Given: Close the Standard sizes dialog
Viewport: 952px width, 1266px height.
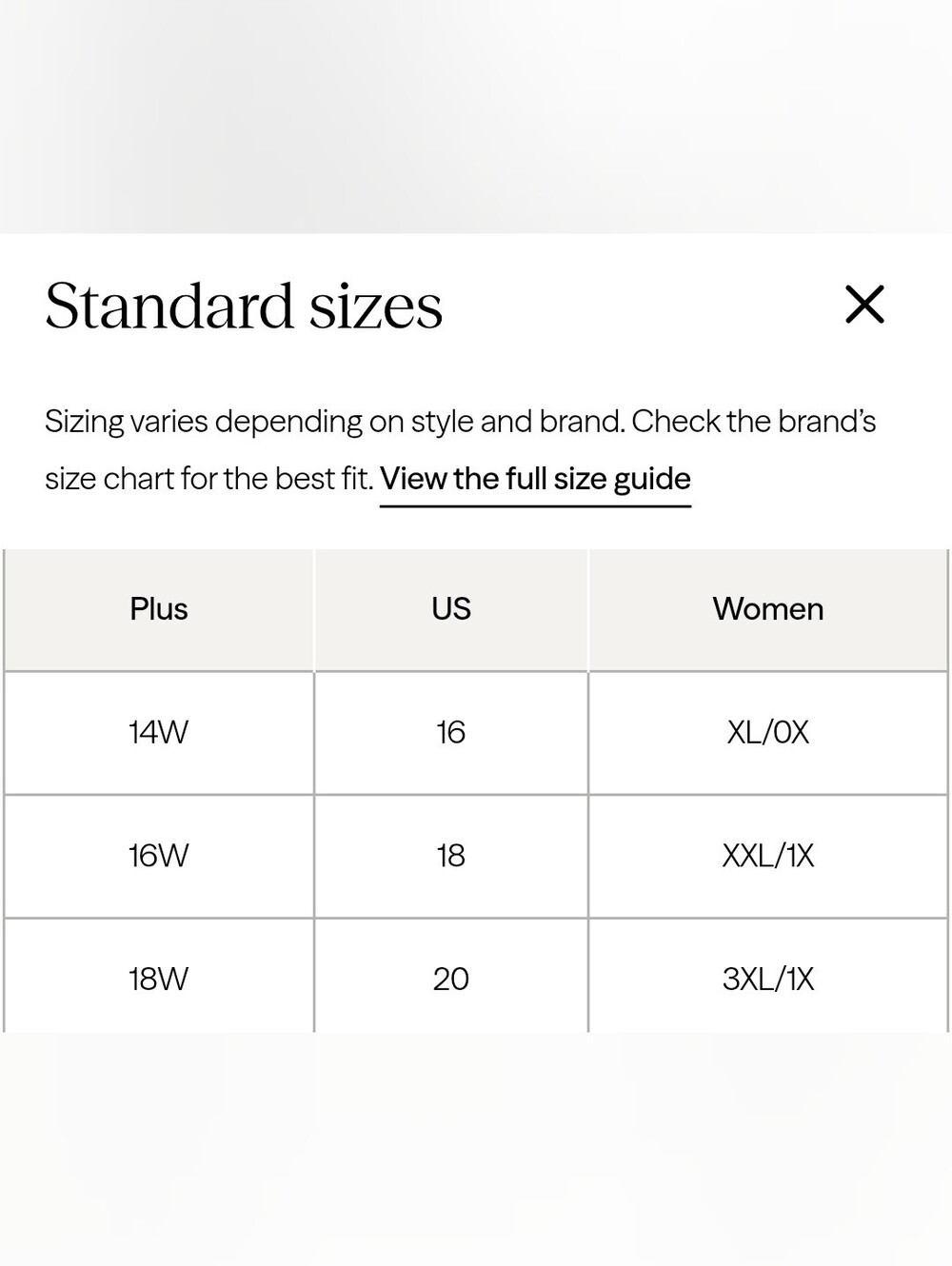Looking at the screenshot, I should [864, 305].
